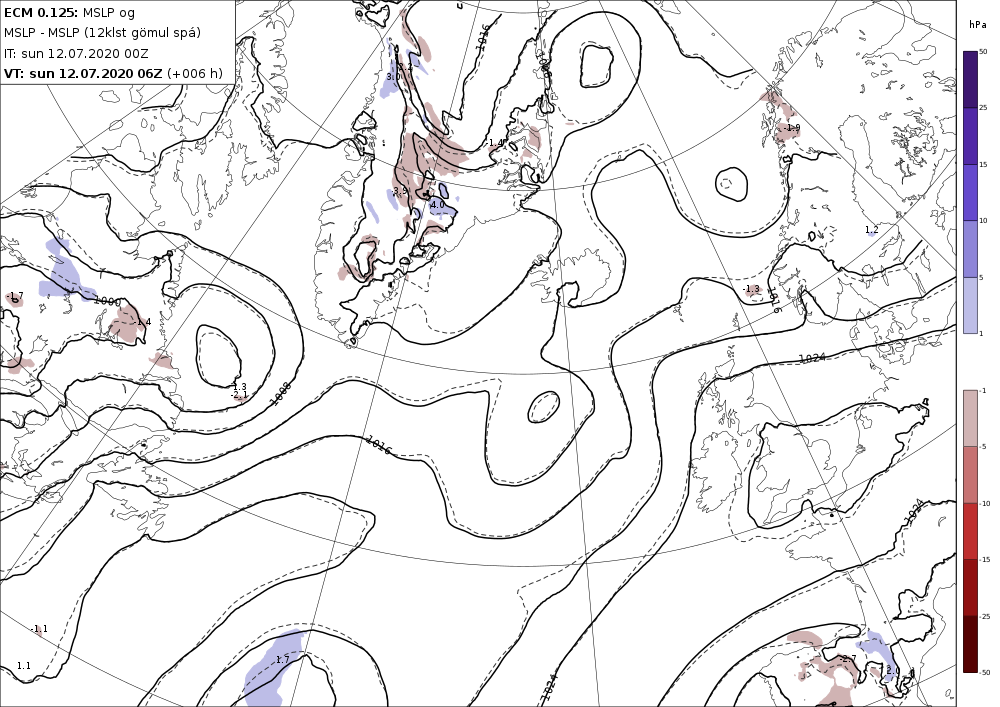Click the darkest purple legend band between 25 and 50
Screen dimensions: 1000x707
pos(970,80)
